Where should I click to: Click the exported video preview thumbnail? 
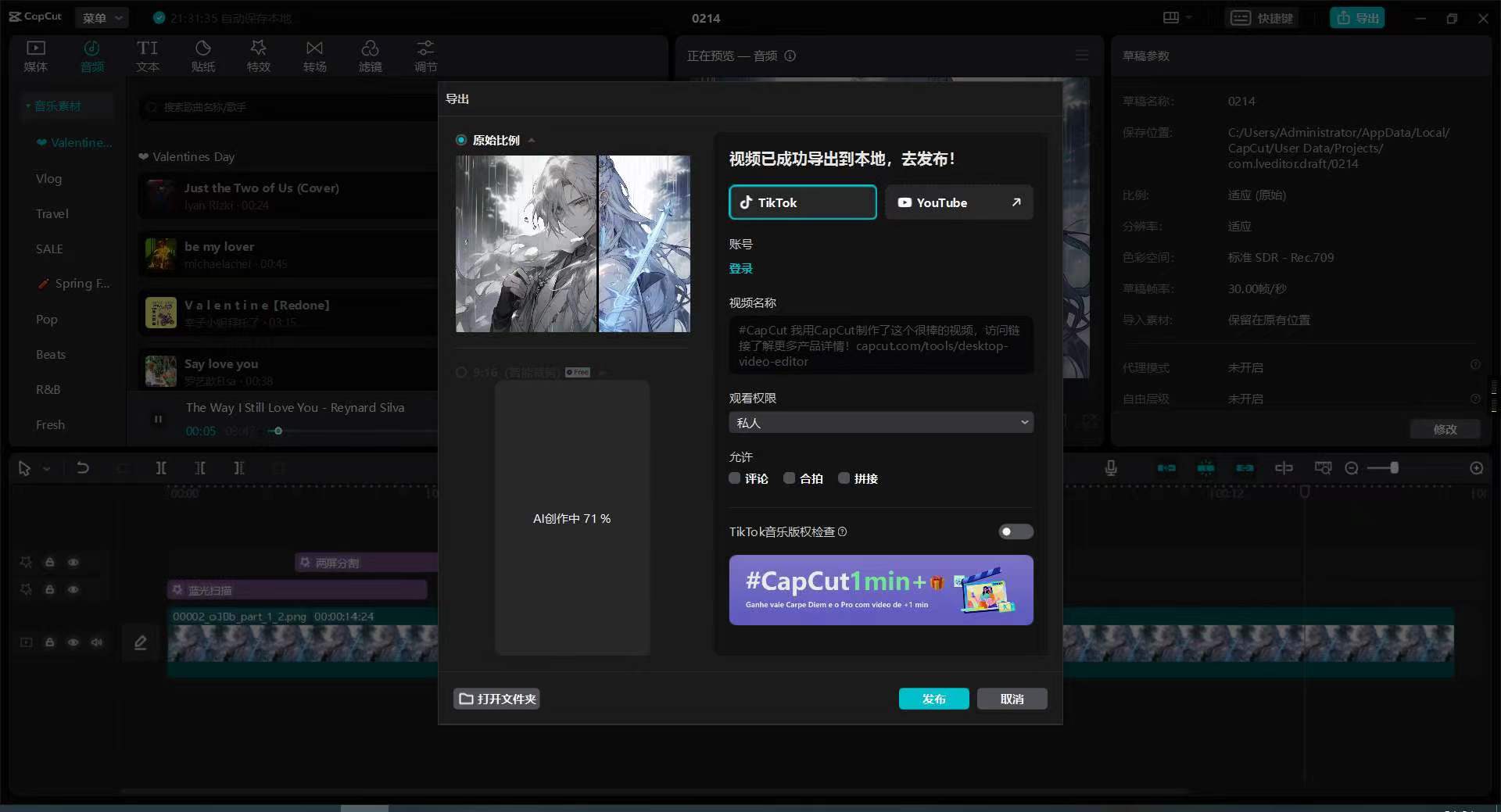(573, 244)
